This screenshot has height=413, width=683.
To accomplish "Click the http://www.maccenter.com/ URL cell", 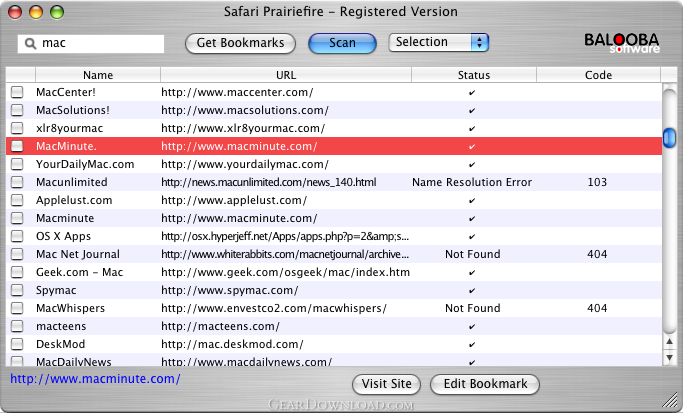I will tap(237, 92).
